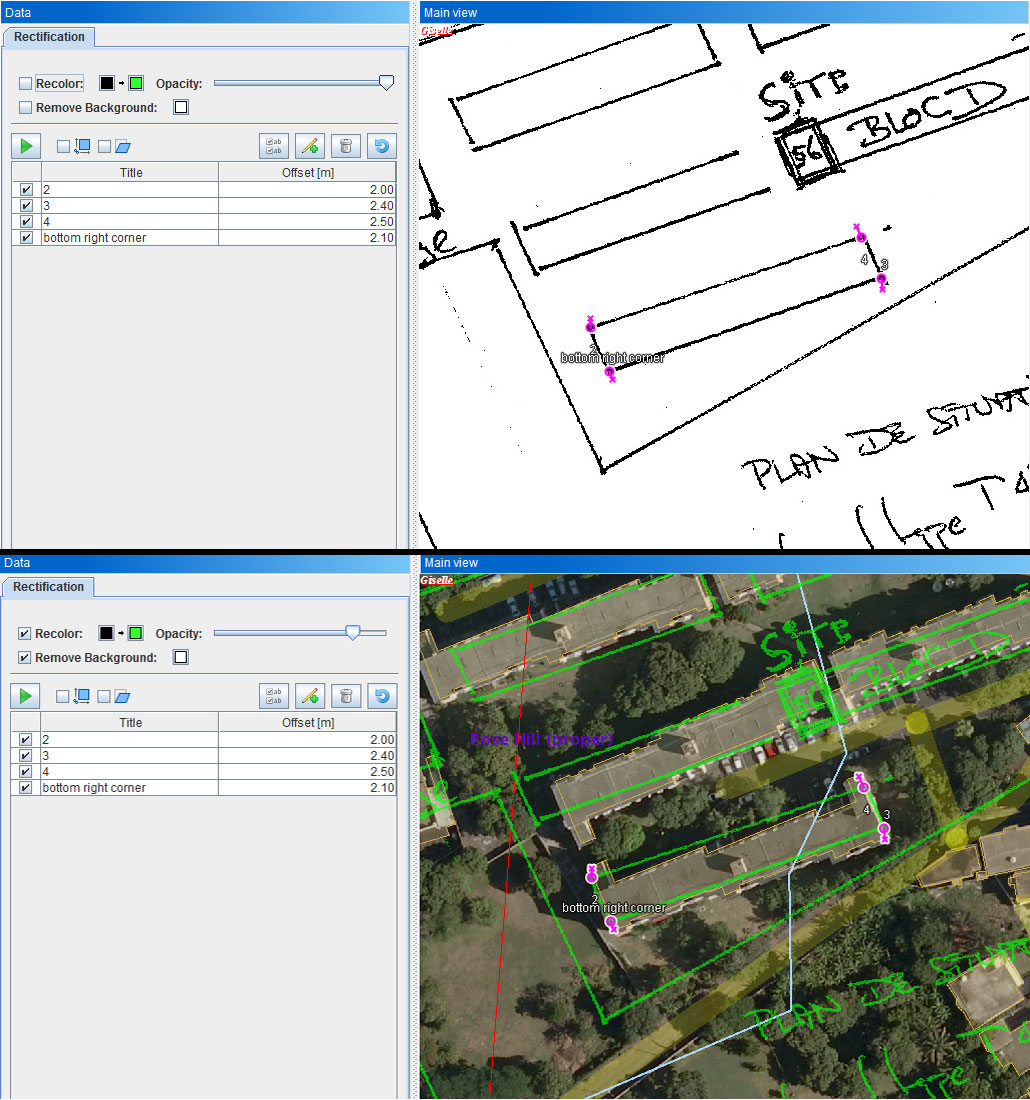1030x1100 pixels.
Task: Click green target color swatch in upper panel
Action: tap(136, 84)
